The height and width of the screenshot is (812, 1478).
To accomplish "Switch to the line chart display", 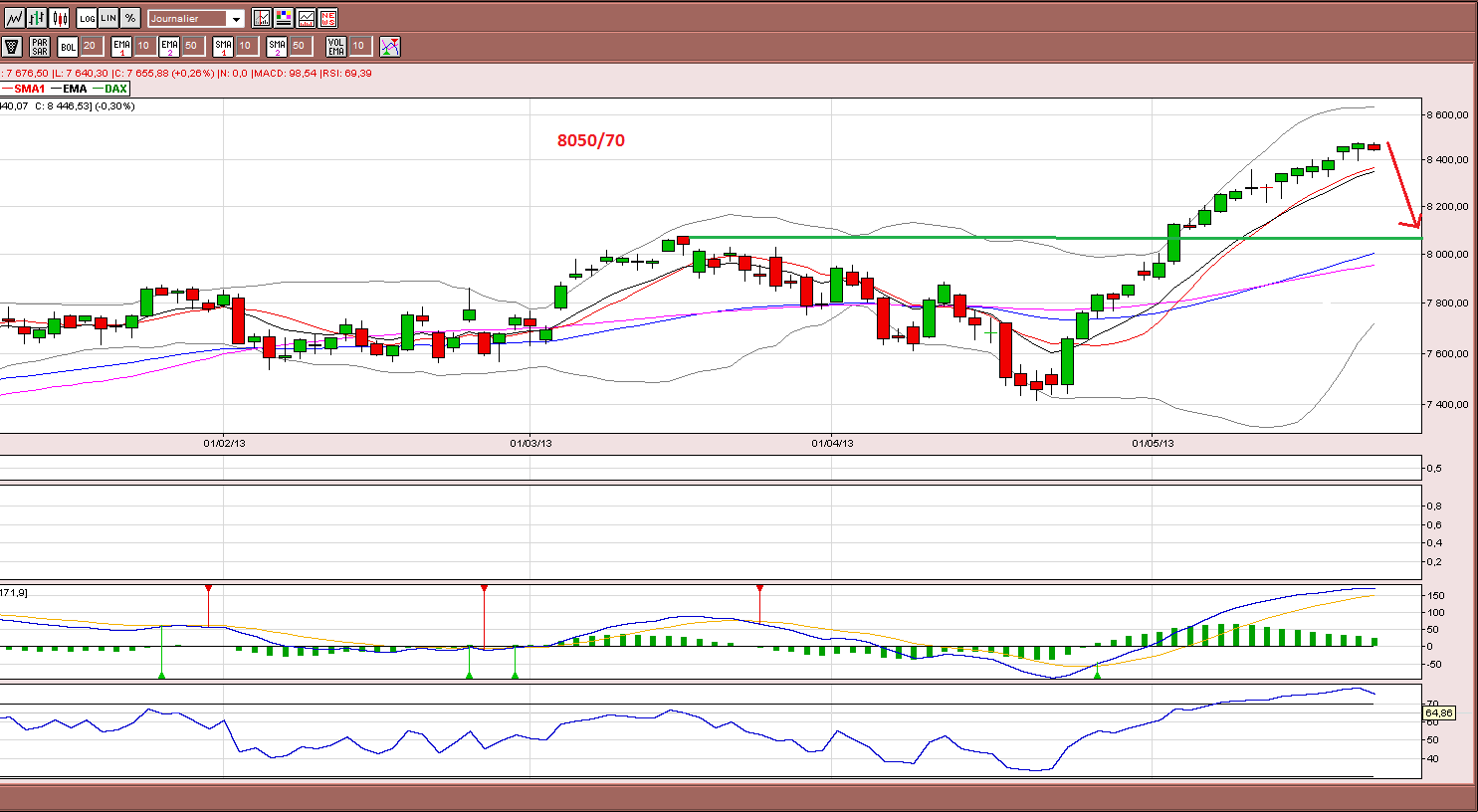I will point(15,18).
